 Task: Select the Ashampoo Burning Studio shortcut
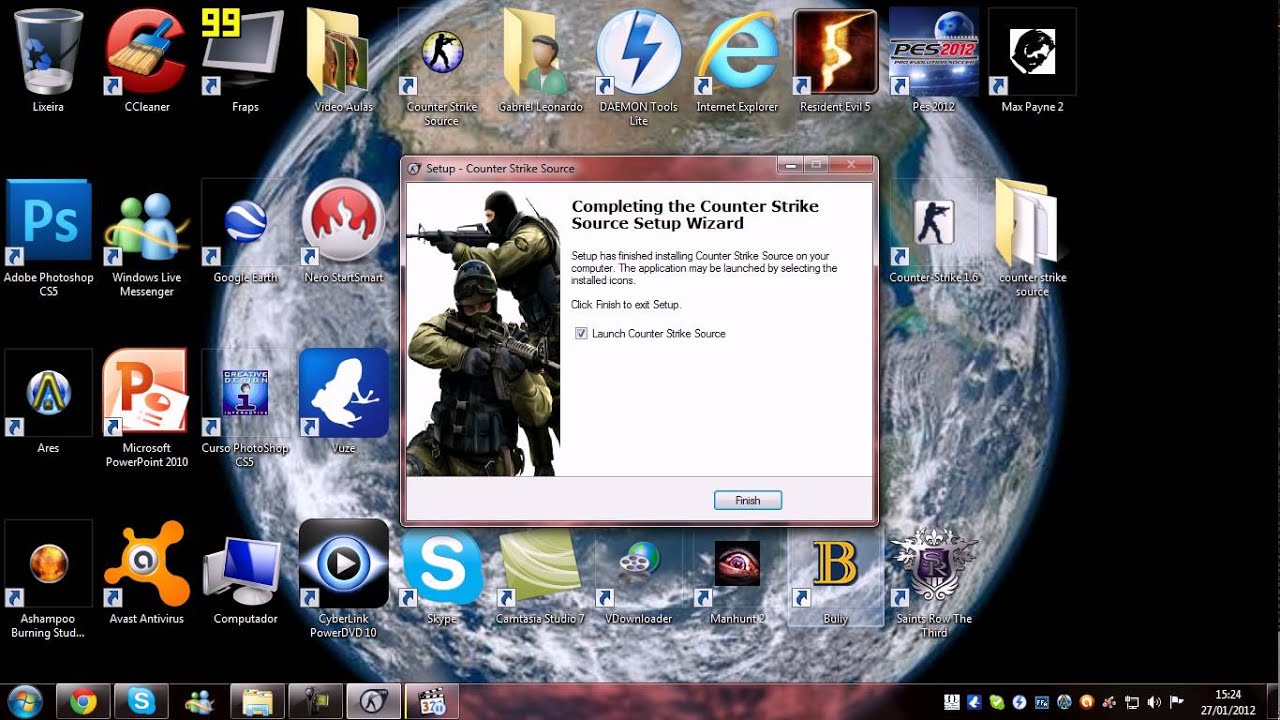pos(48,579)
